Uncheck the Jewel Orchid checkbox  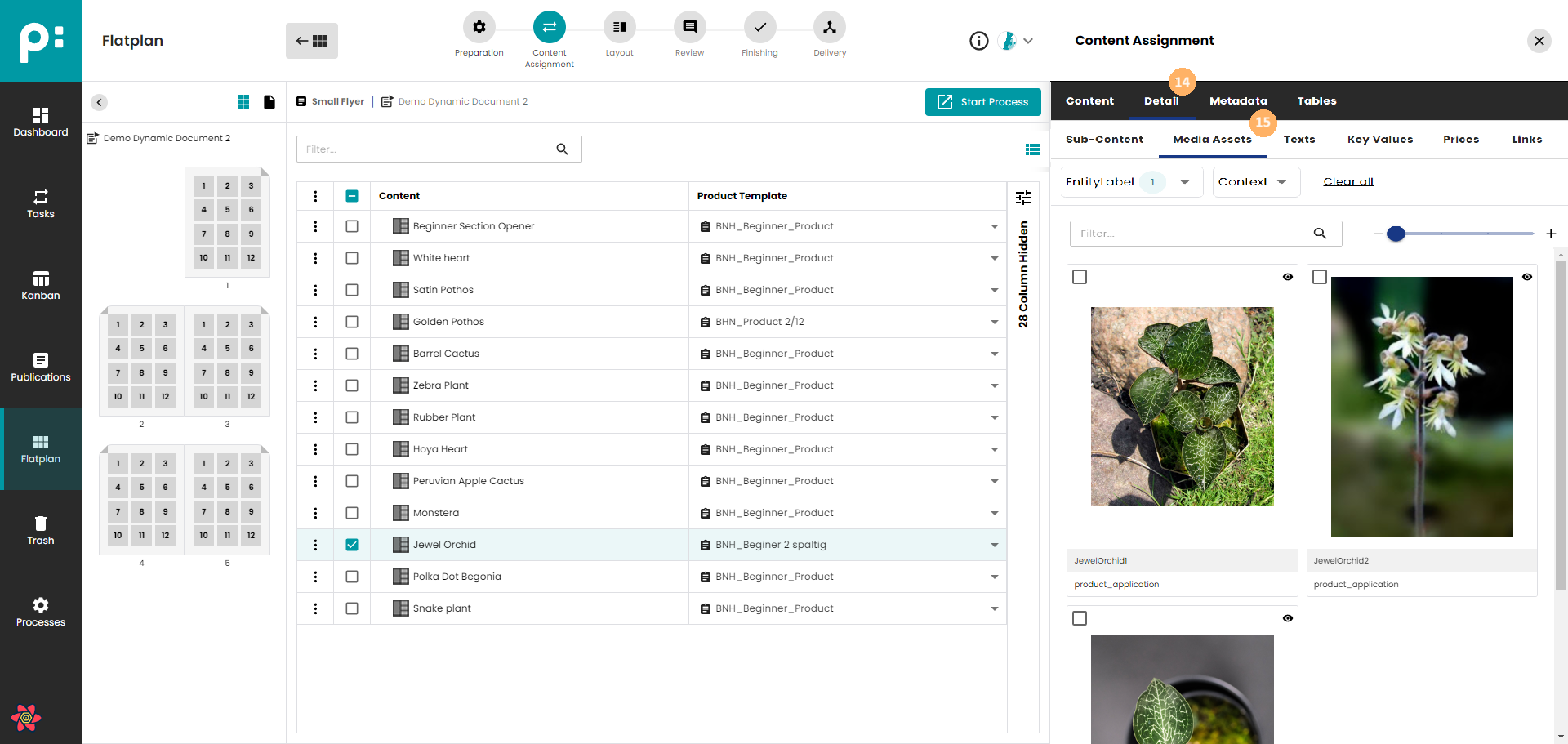click(352, 545)
